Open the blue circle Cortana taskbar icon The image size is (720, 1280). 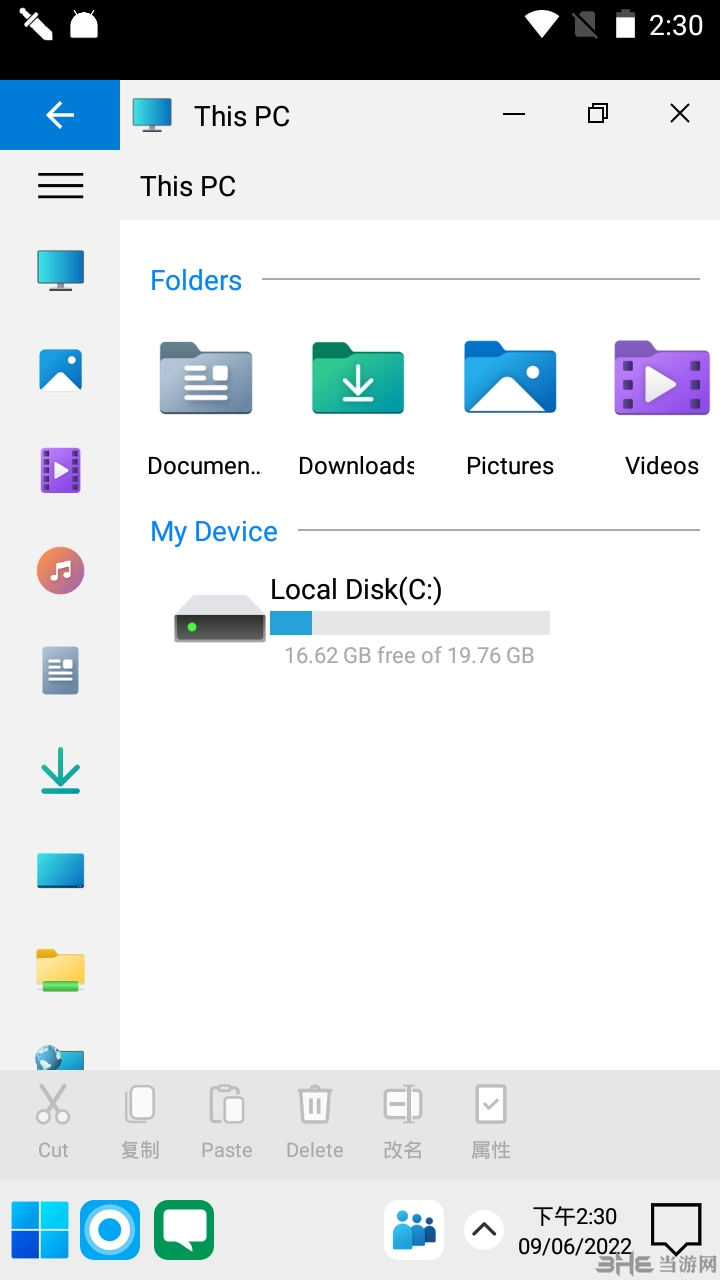point(110,1230)
